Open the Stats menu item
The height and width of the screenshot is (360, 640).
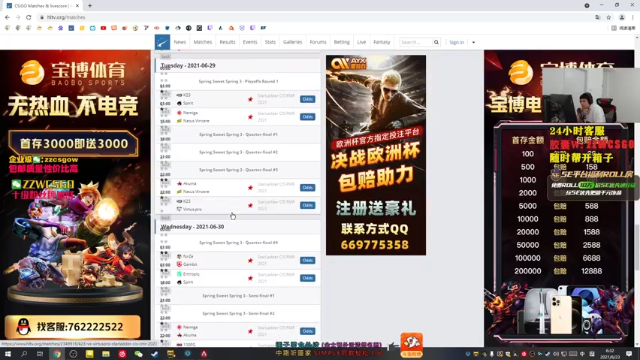tap(270, 42)
